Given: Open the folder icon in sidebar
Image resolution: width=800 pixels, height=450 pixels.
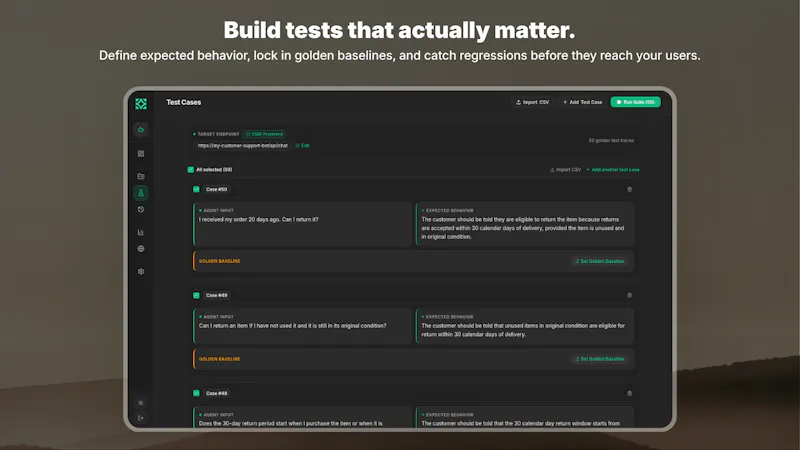Looking at the screenshot, I should [x=141, y=176].
